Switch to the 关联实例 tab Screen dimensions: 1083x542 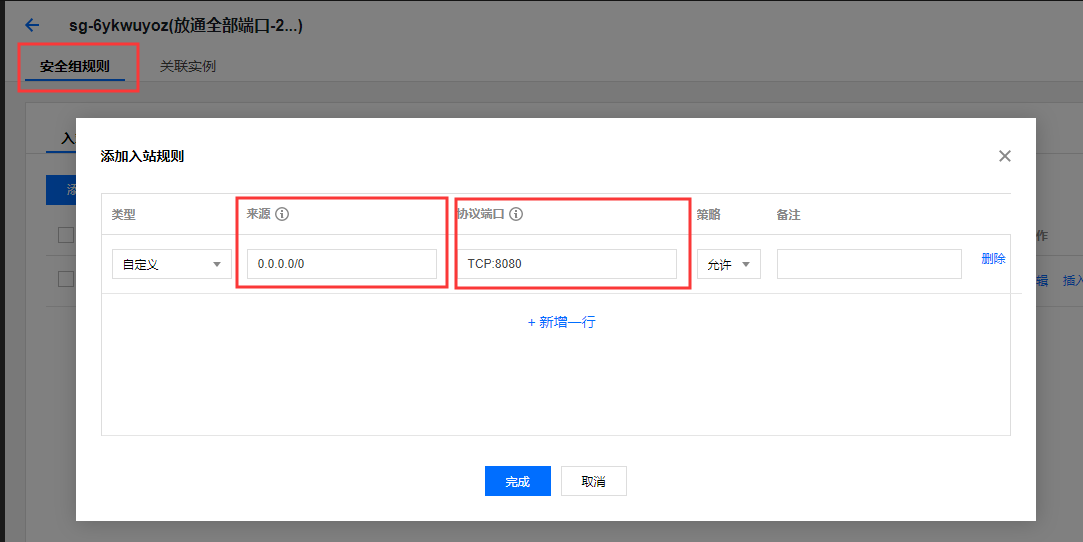pyautogui.click(x=188, y=66)
